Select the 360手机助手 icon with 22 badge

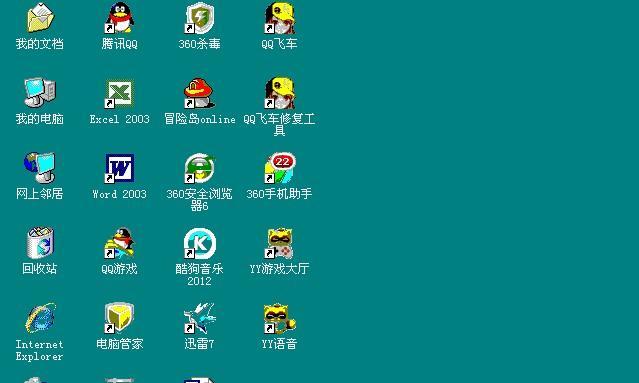tap(280, 168)
